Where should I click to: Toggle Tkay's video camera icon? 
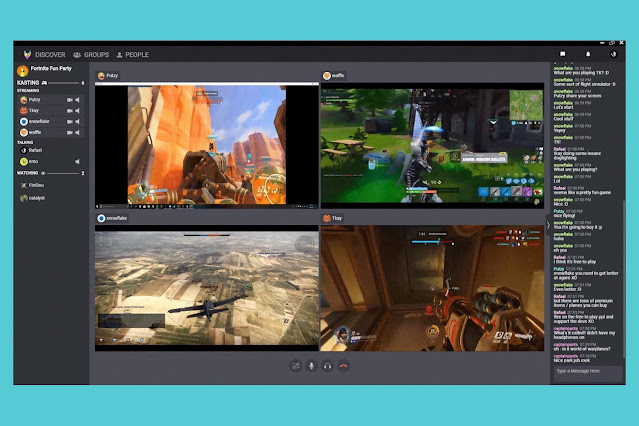(x=70, y=110)
